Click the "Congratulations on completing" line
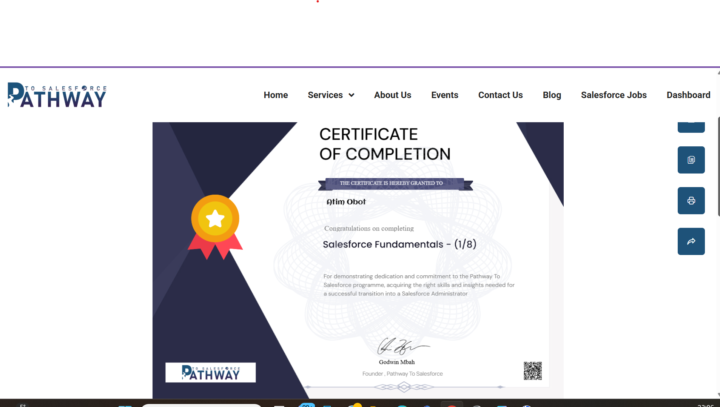The height and width of the screenshot is (407, 720). pos(369,228)
